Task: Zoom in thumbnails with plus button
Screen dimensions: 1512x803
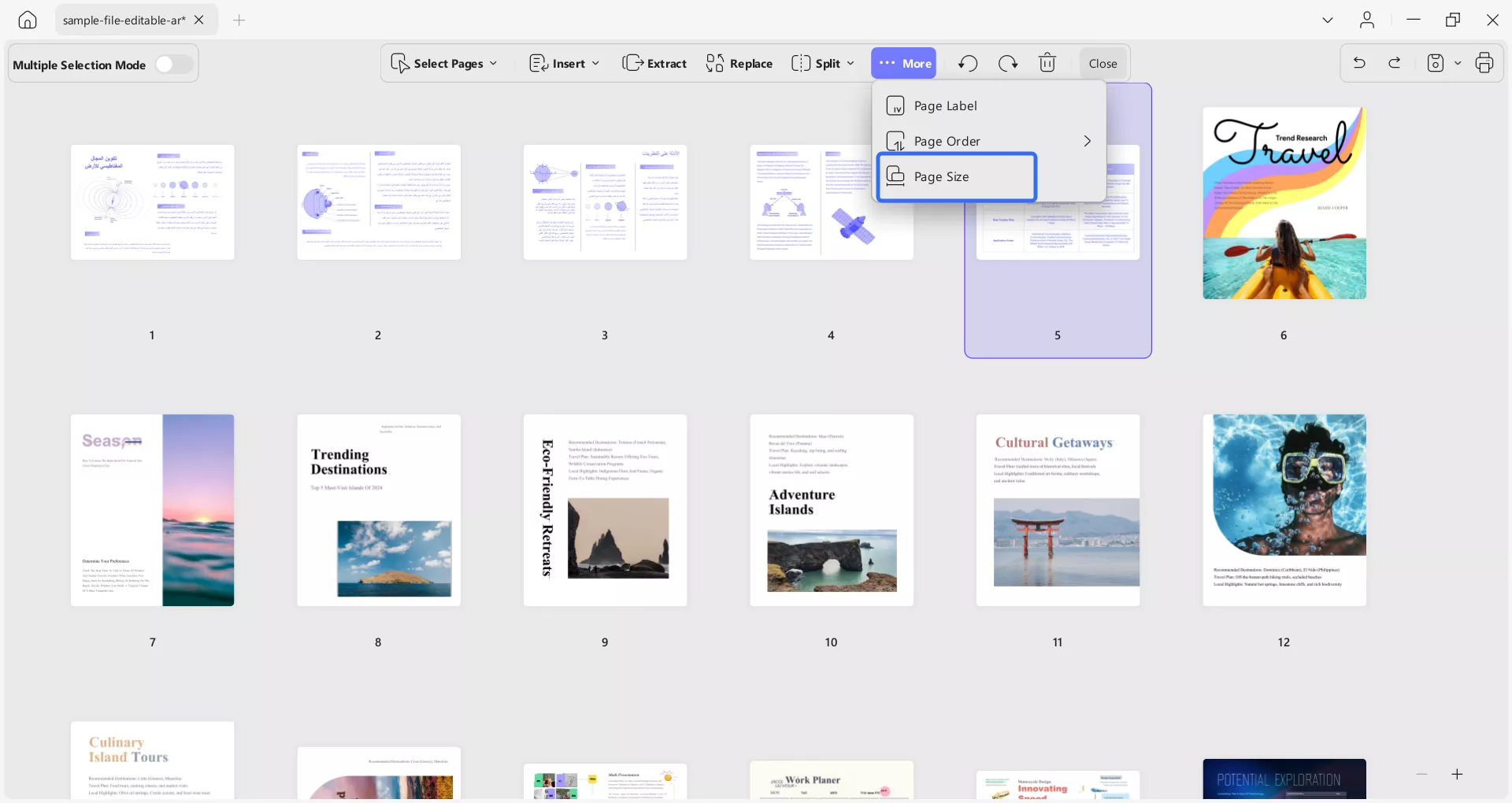Action: pos(1457,775)
